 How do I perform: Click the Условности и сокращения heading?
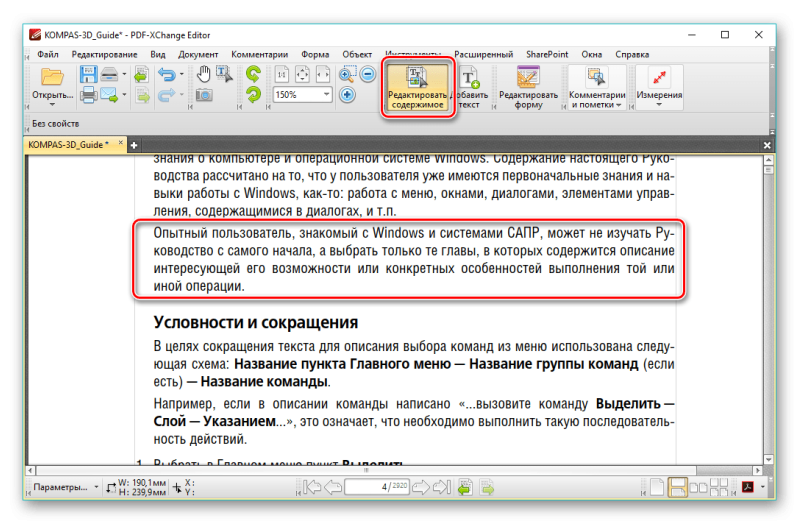tap(256, 322)
